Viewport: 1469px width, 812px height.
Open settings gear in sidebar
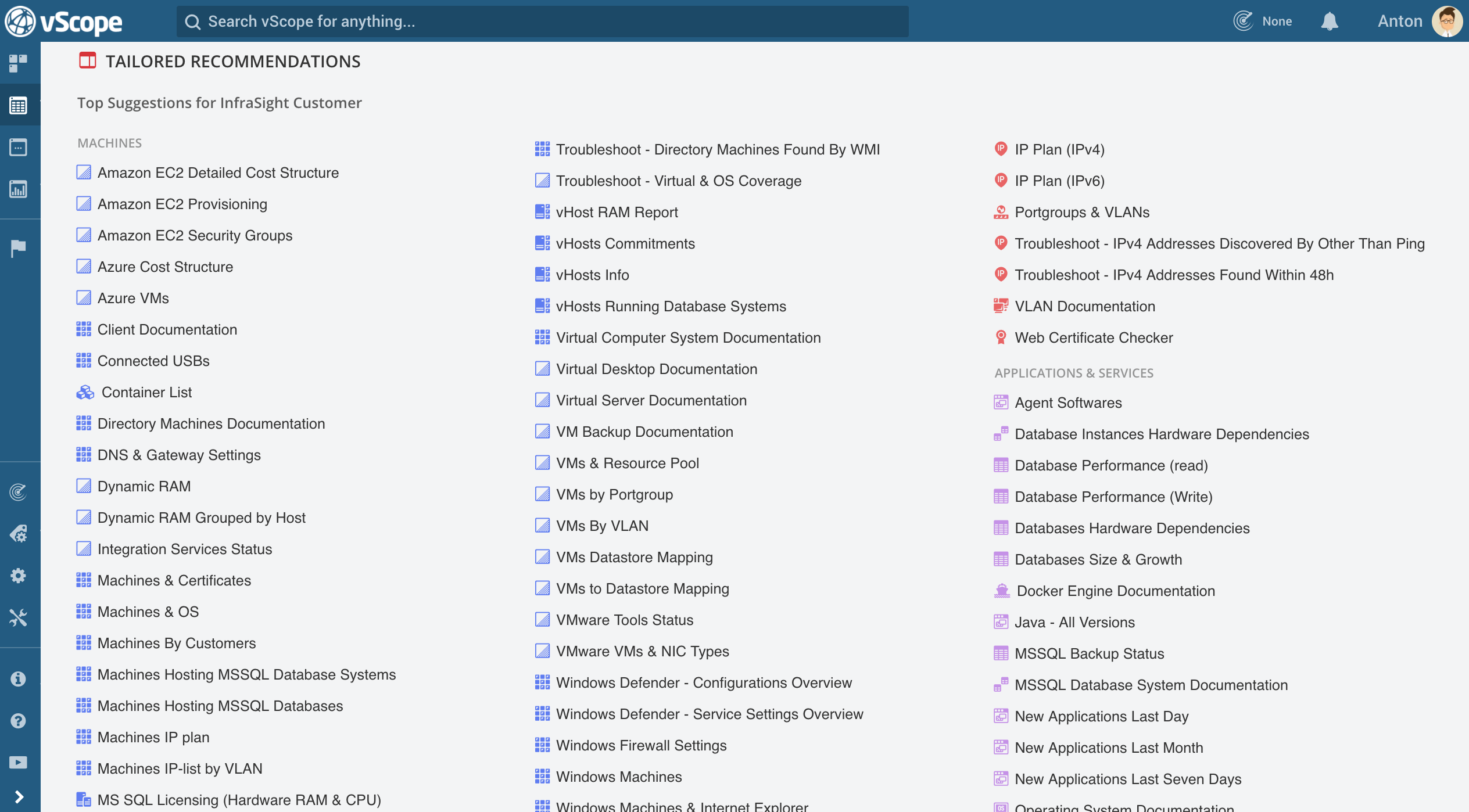pos(18,576)
